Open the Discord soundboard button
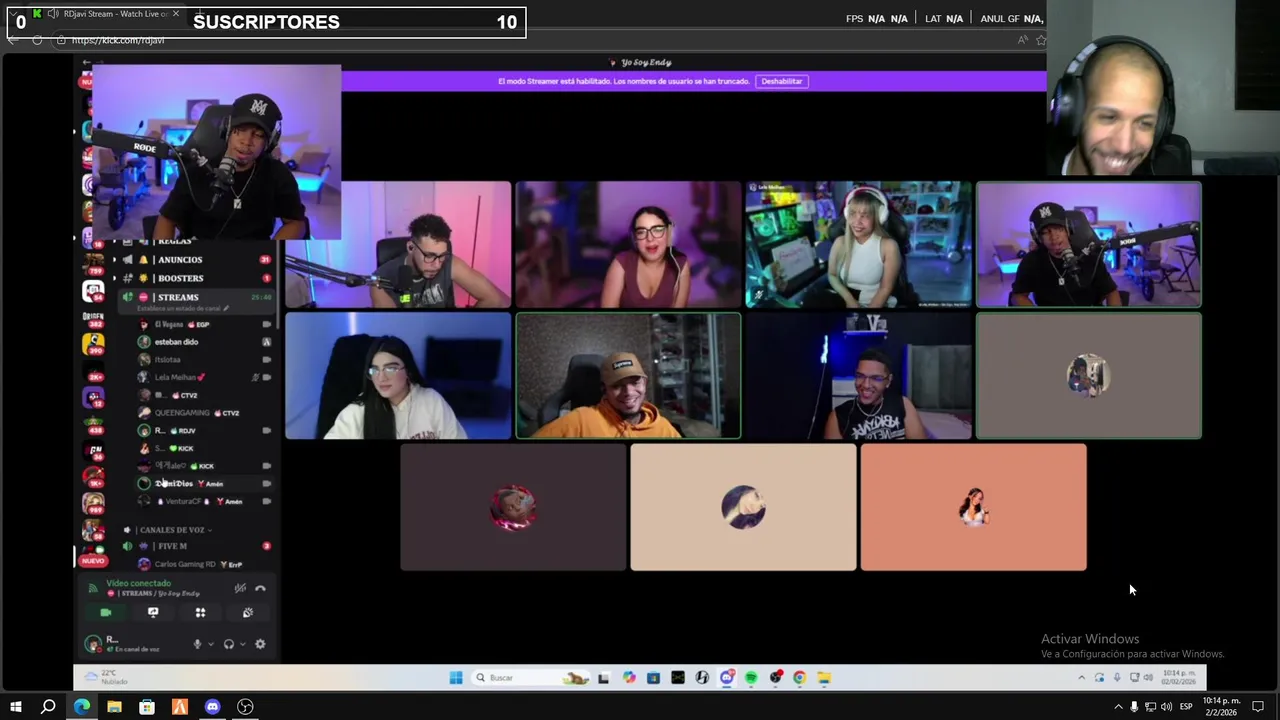 tap(247, 613)
